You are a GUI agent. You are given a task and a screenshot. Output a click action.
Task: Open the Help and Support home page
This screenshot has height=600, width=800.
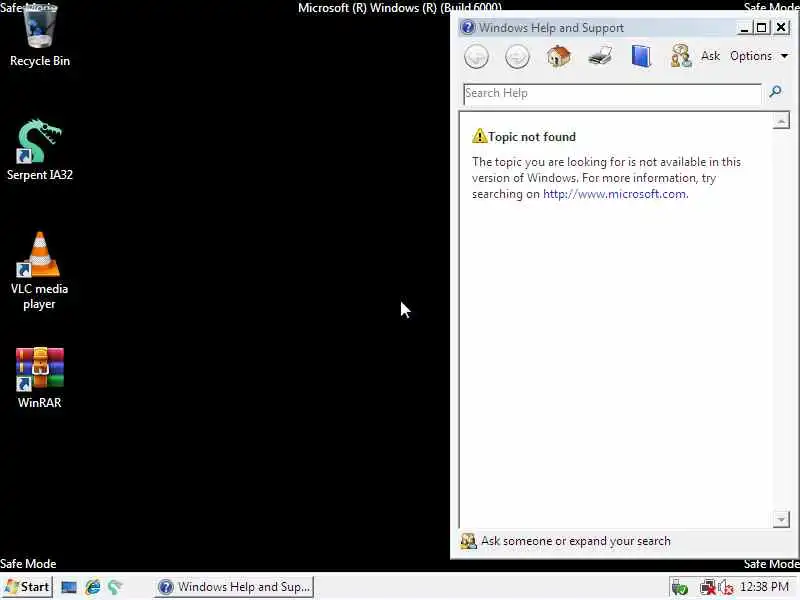point(559,56)
